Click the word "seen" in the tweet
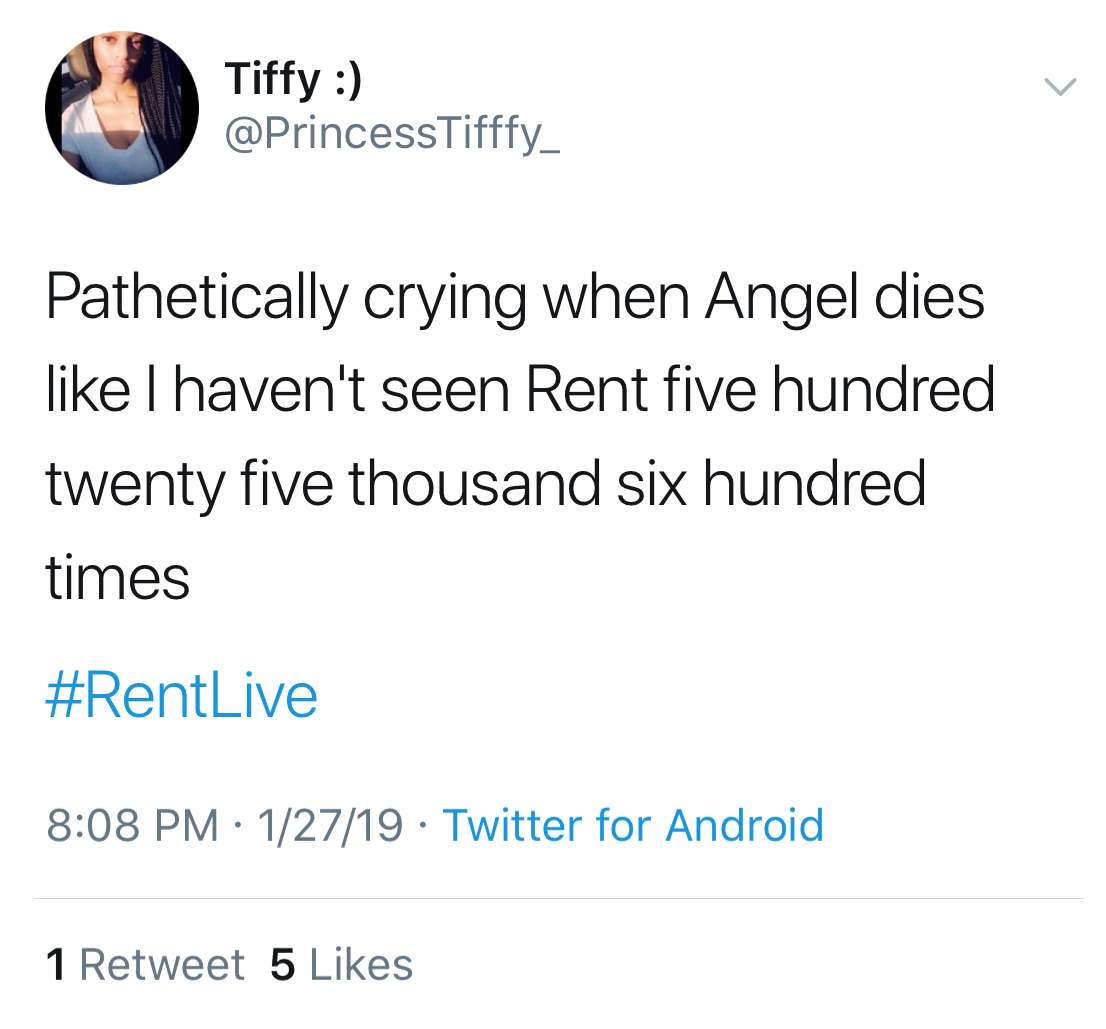Screen dimensions: 1106x1029 (451, 390)
